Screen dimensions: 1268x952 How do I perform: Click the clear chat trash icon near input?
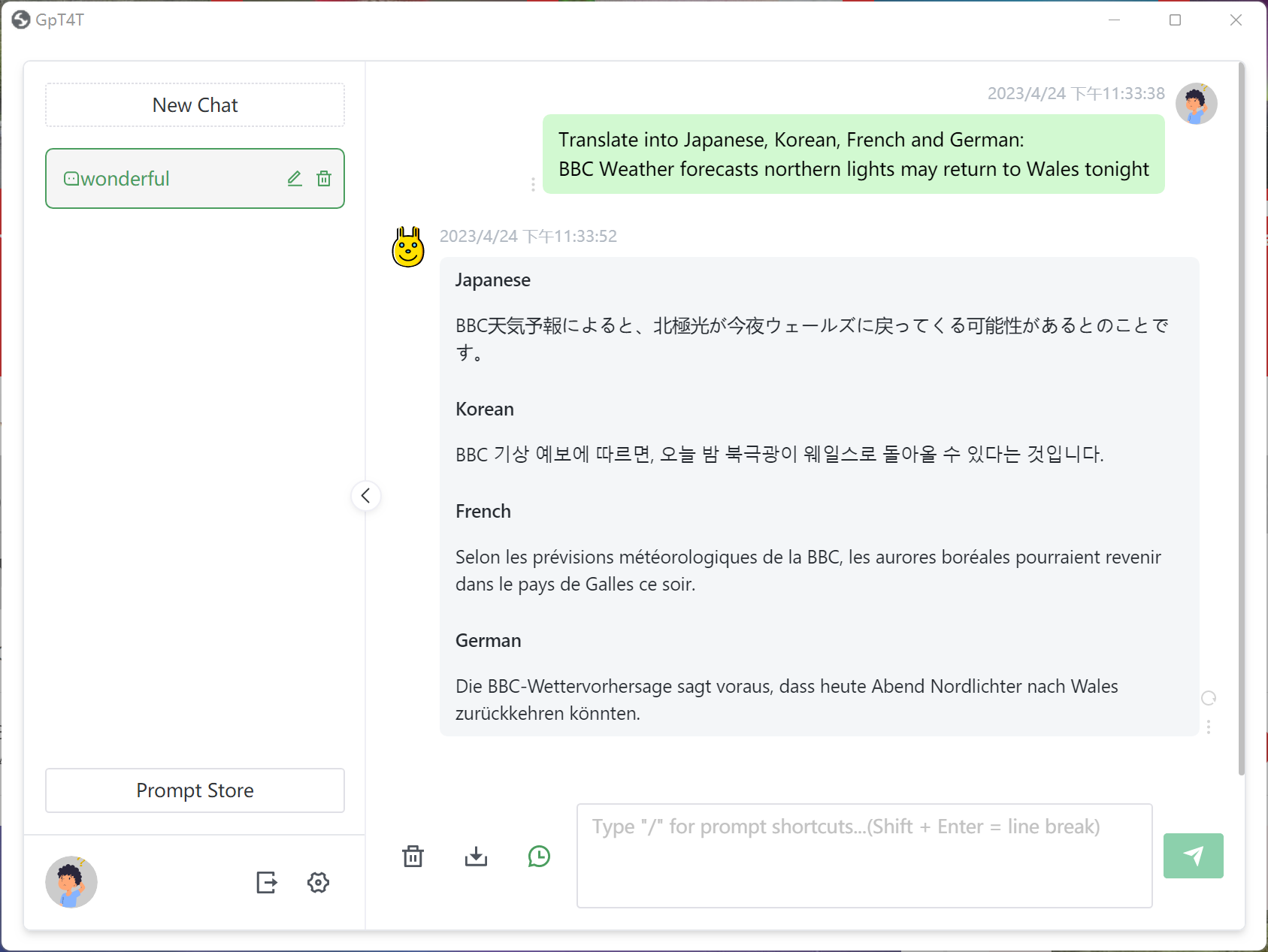(413, 856)
